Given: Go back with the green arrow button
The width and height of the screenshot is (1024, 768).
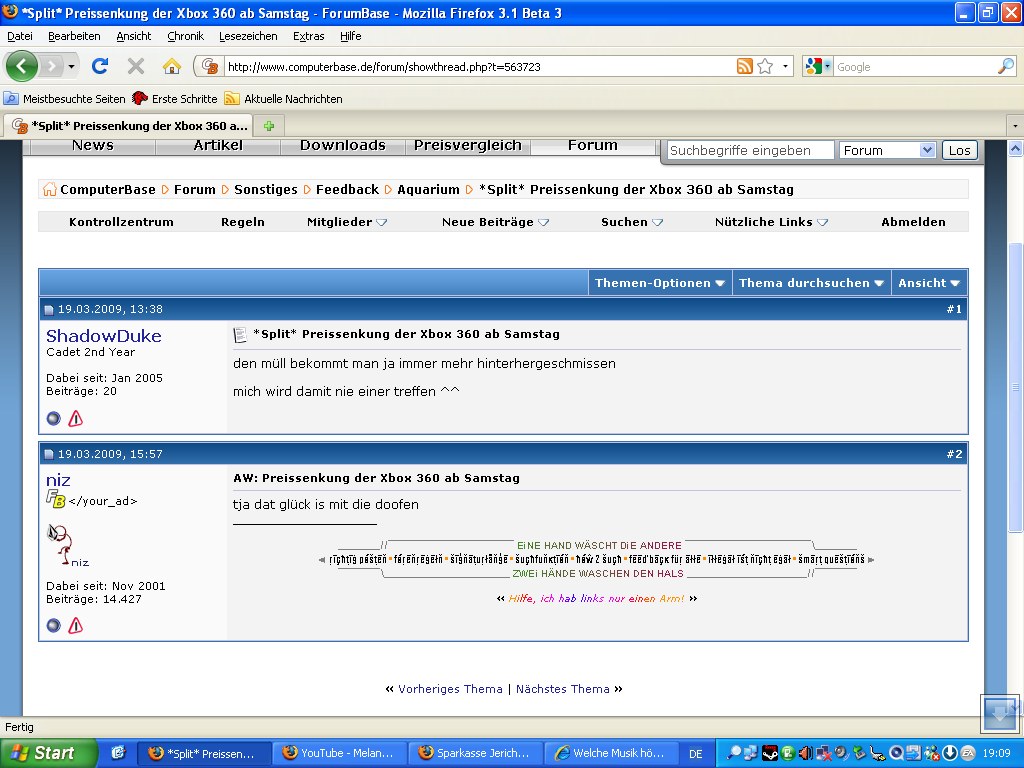Looking at the screenshot, I should (x=22, y=66).
